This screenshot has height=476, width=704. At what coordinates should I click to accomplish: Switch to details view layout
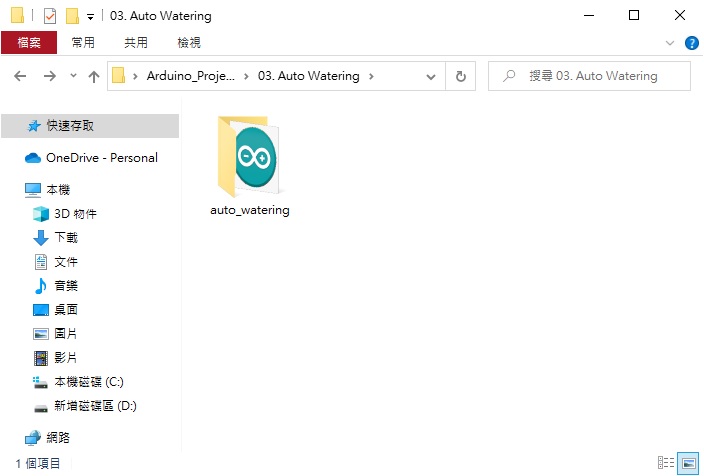pyautogui.click(x=666, y=463)
